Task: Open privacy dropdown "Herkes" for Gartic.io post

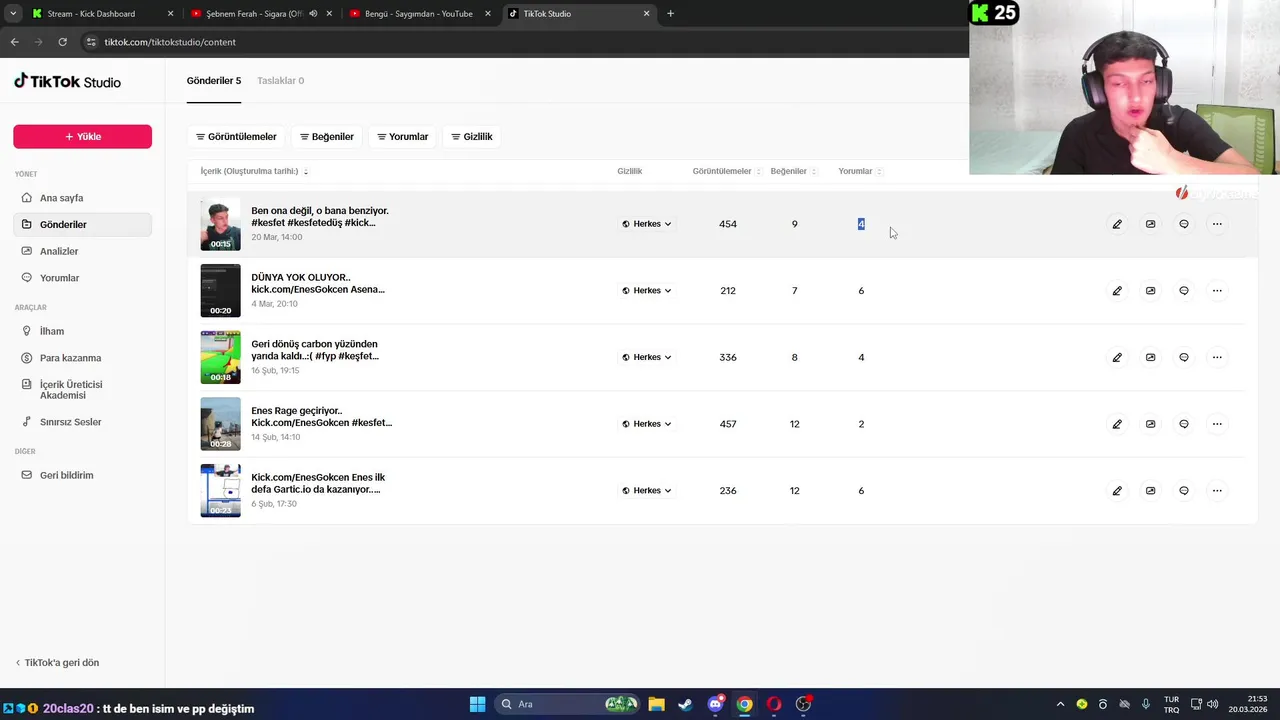Action: [647, 491]
